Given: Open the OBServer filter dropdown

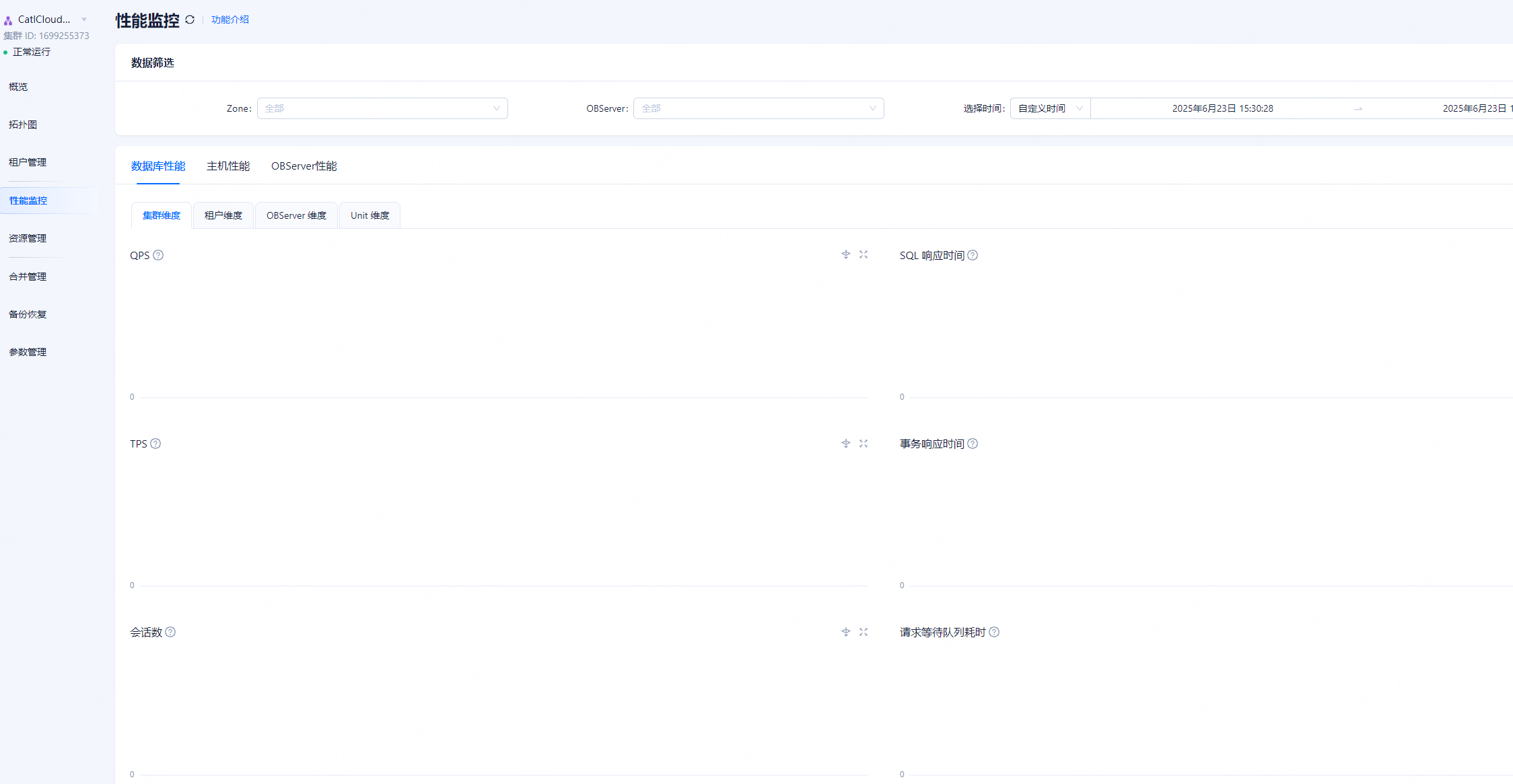Looking at the screenshot, I should pos(758,108).
